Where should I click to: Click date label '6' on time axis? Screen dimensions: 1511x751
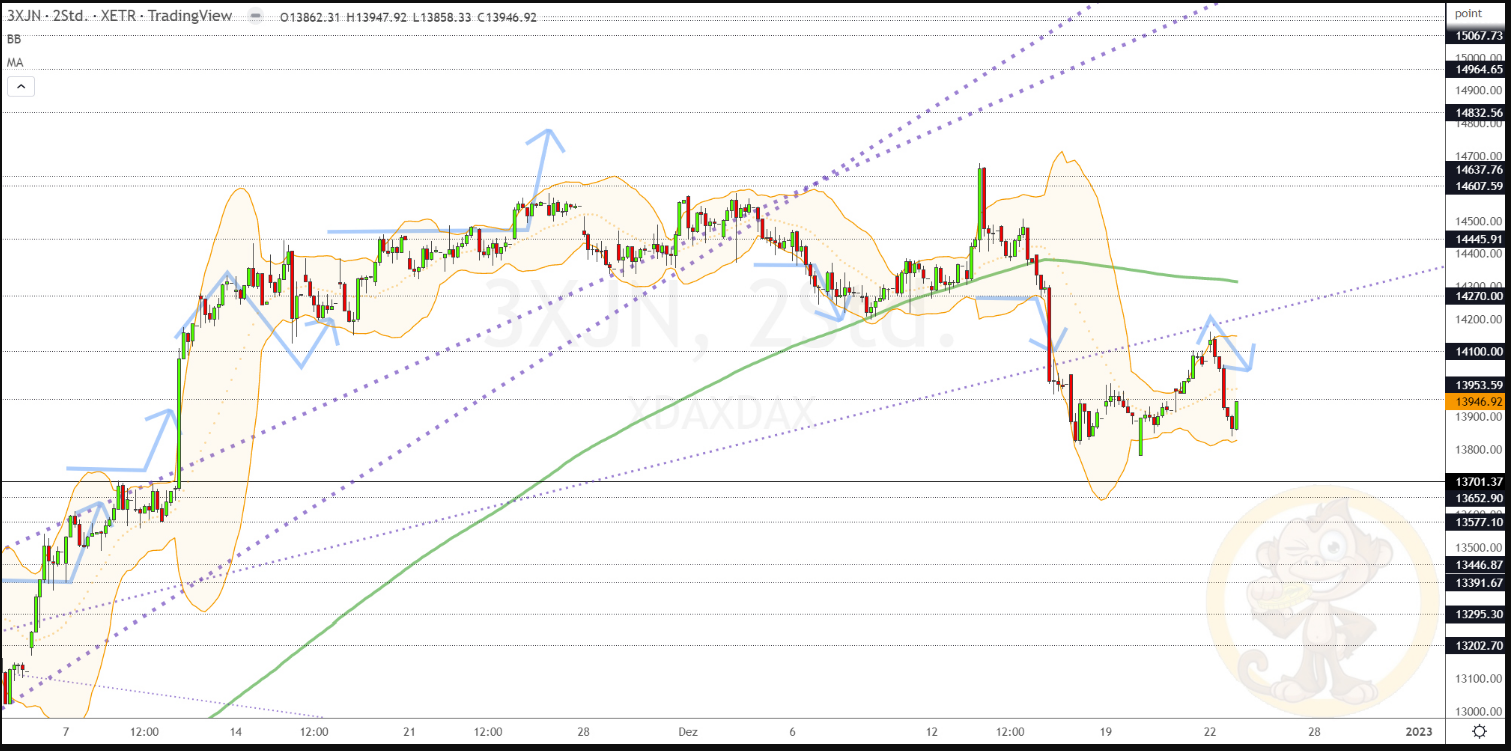pos(791,732)
